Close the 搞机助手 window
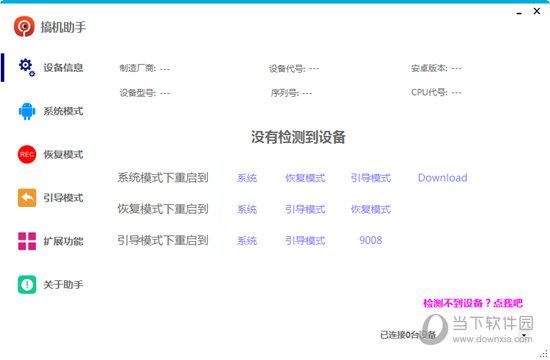 (537, 11)
